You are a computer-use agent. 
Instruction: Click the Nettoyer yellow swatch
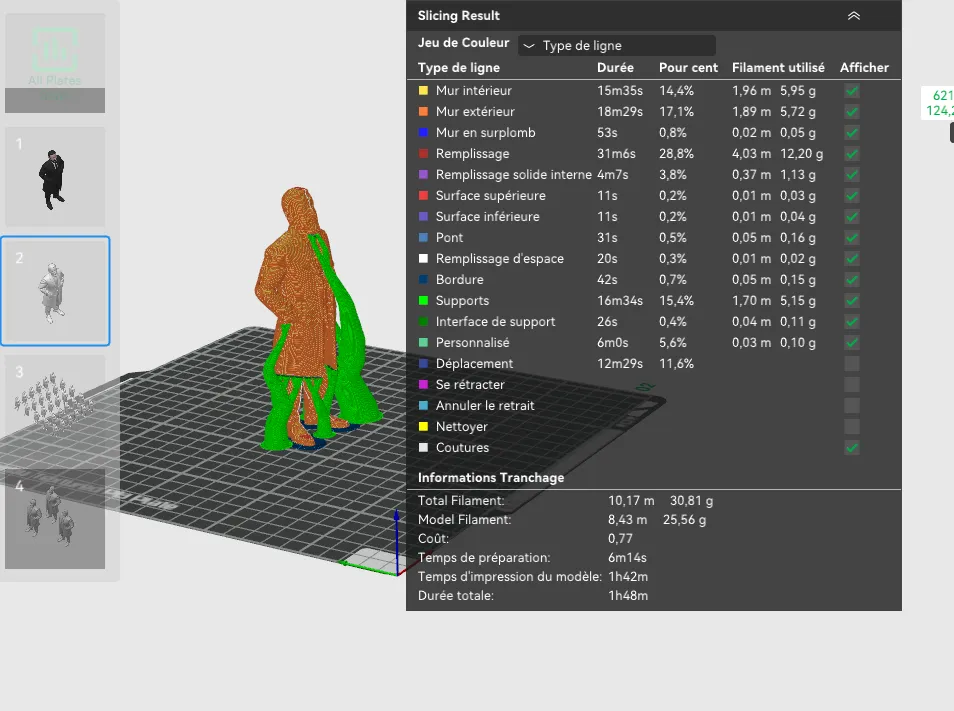(423, 426)
